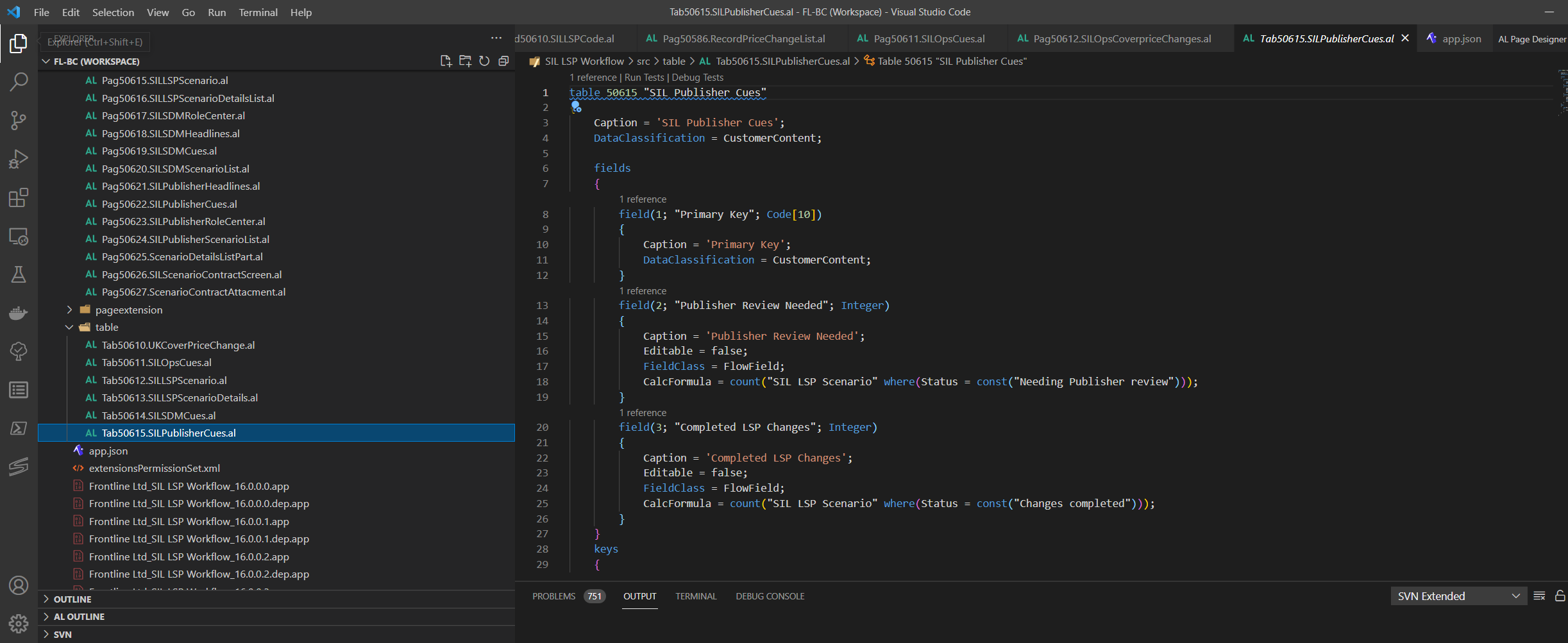Open the Source Control view

pyautogui.click(x=19, y=120)
